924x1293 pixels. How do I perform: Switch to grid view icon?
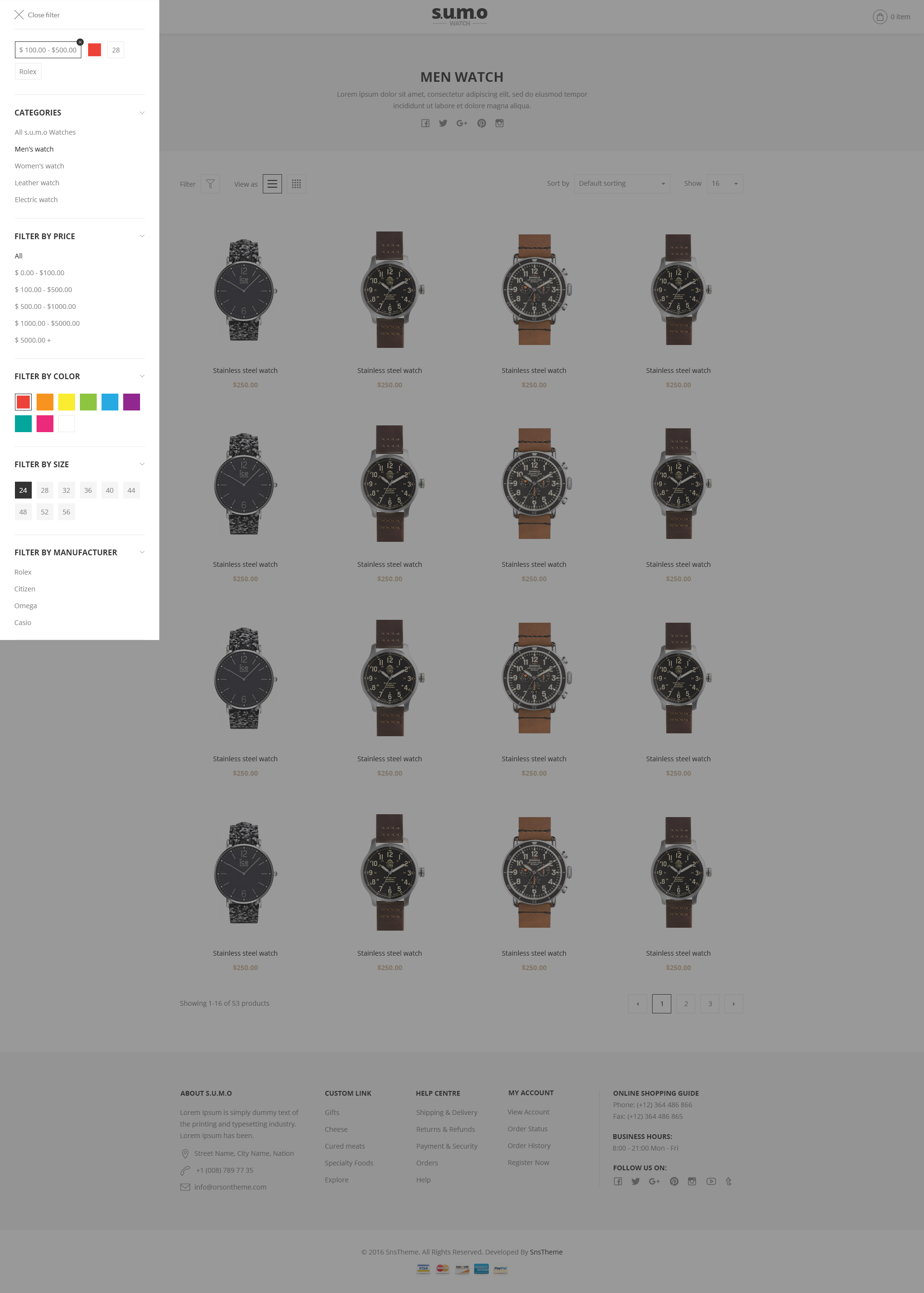pos(296,184)
